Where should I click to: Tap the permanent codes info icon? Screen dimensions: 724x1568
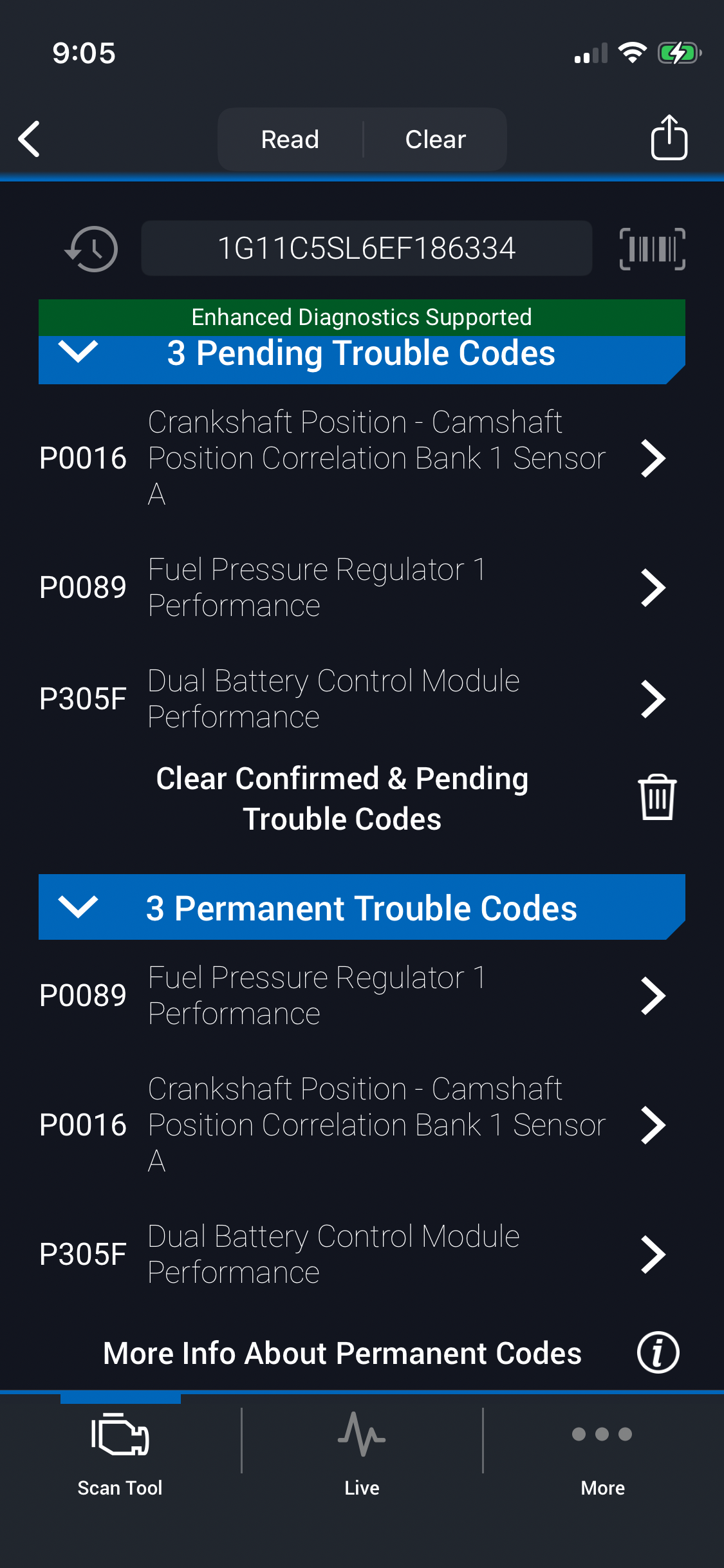658,1352
